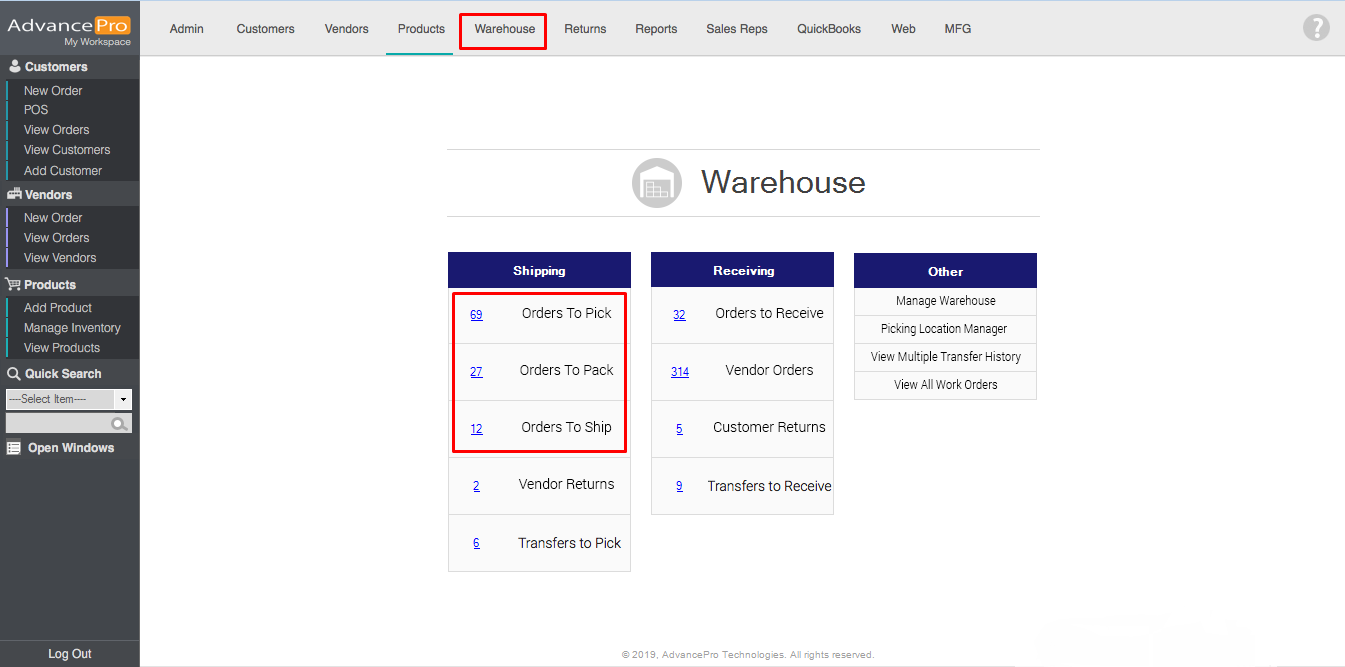The width and height of the screenshot is (1345, 667).
Task: Open the 314 Vendor Orders link
Action: tap(679, 372)
